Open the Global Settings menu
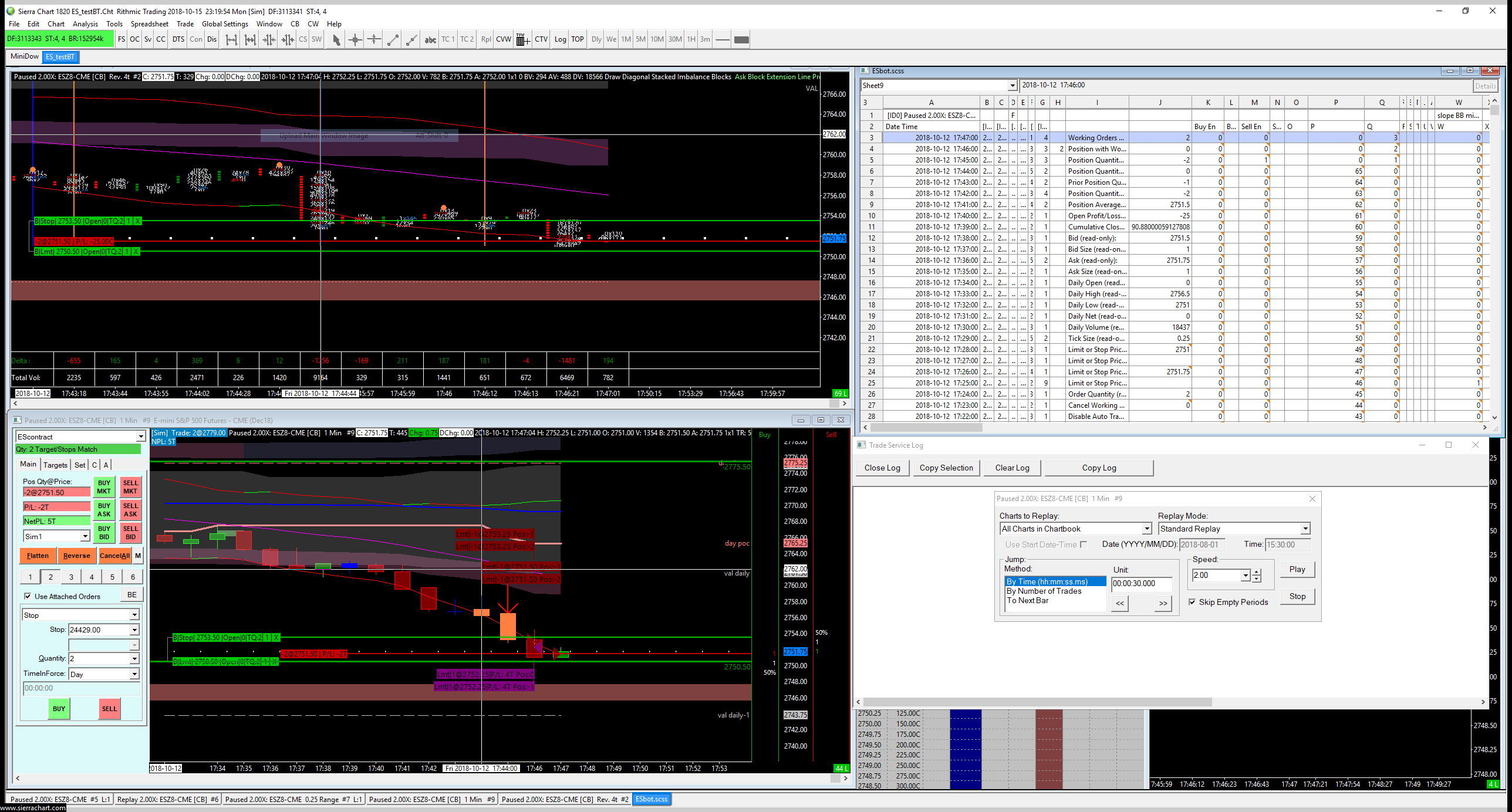The width and height of the screenshot is (1512, 812). tap(225, 24)
